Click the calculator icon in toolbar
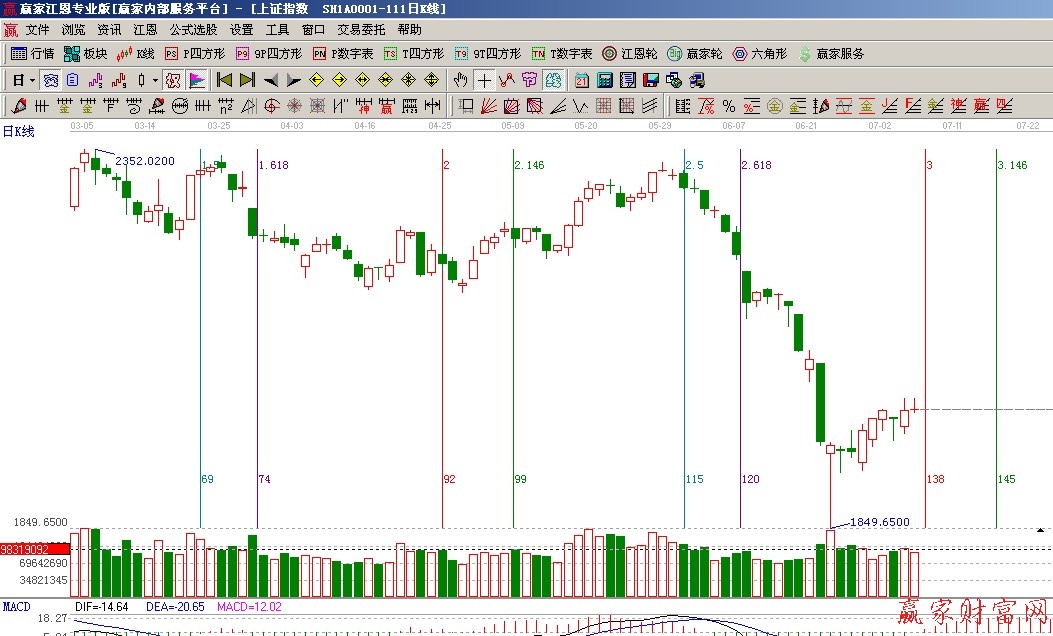Image resolution: width=1053 pixels, height=636 pixels. tap(605, 80)
